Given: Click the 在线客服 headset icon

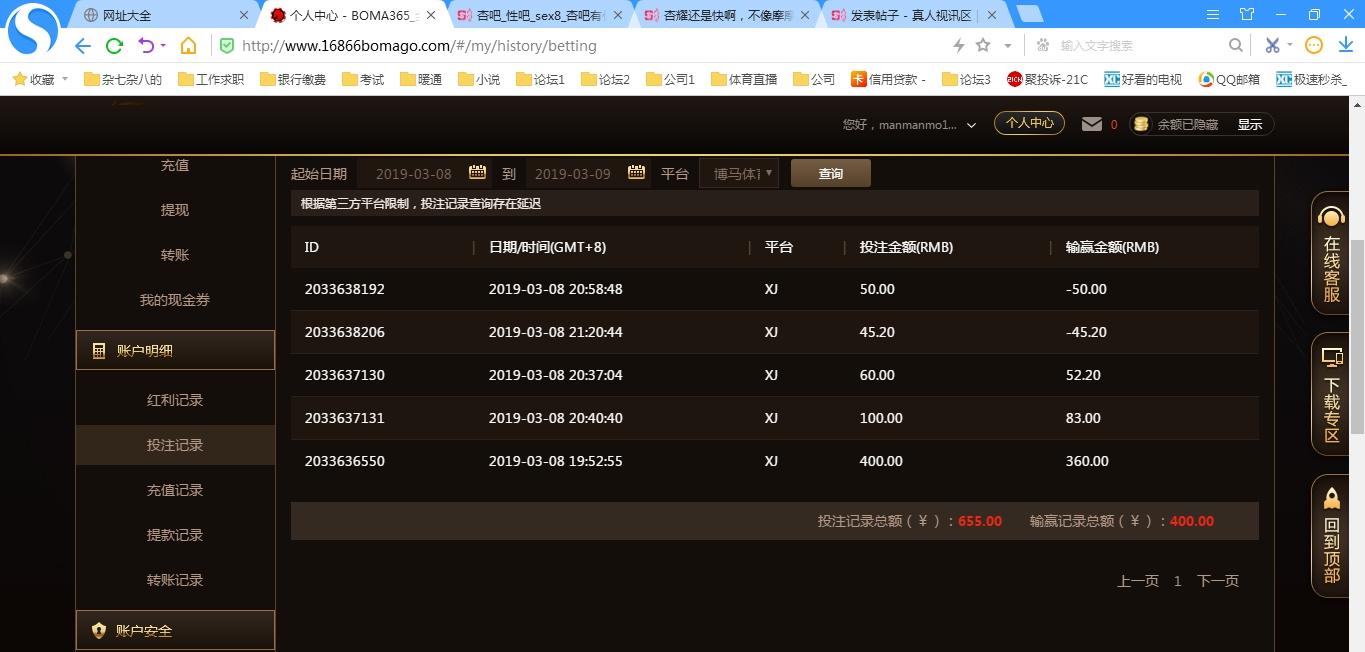Looking at the screenshot, I should 1331,217.
